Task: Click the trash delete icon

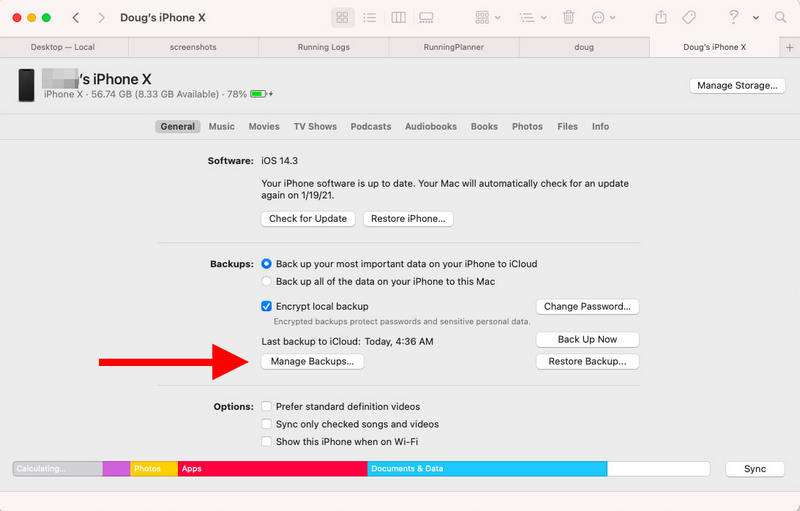Action: click(x=568, y=18)
